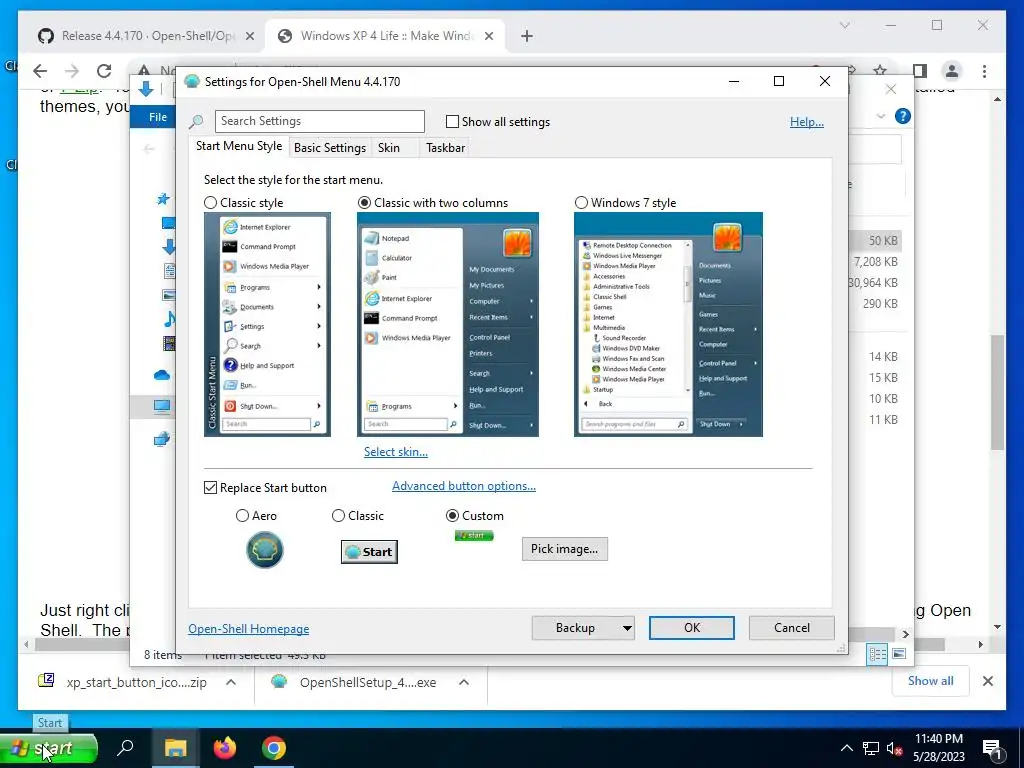Select Classic with two columns option
This screenshot has height=768, width=1024.
point(364,203)
